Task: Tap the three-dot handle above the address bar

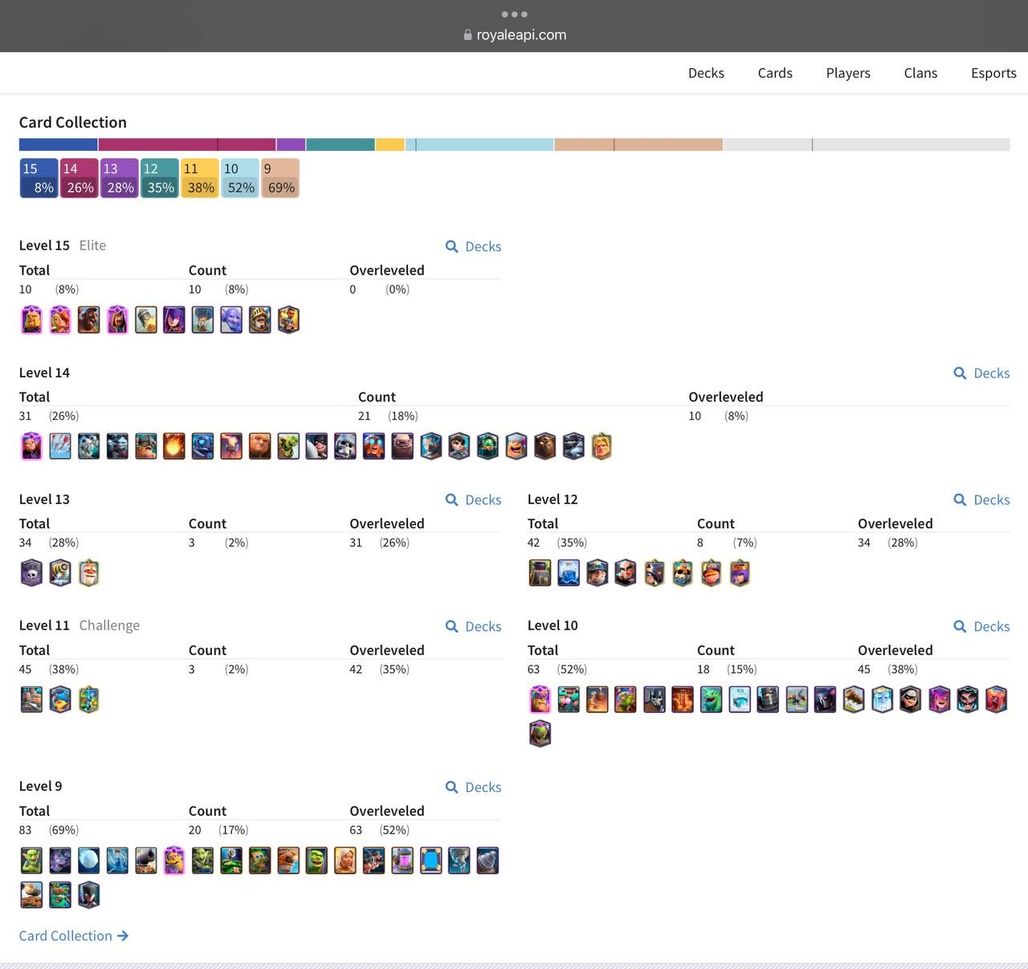Action: (x=515, y=14)
